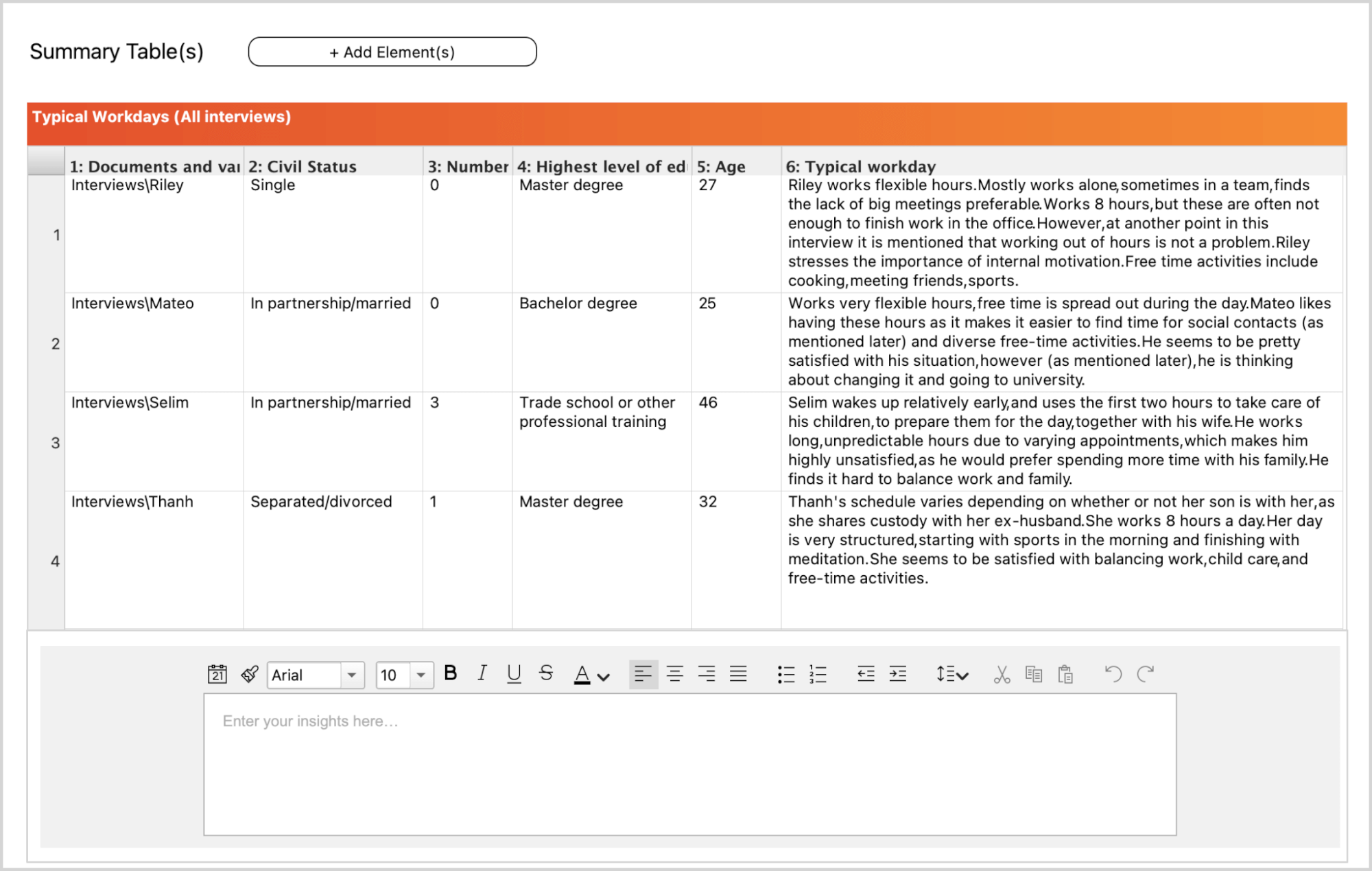Click the Add Element(s) button

392,52
